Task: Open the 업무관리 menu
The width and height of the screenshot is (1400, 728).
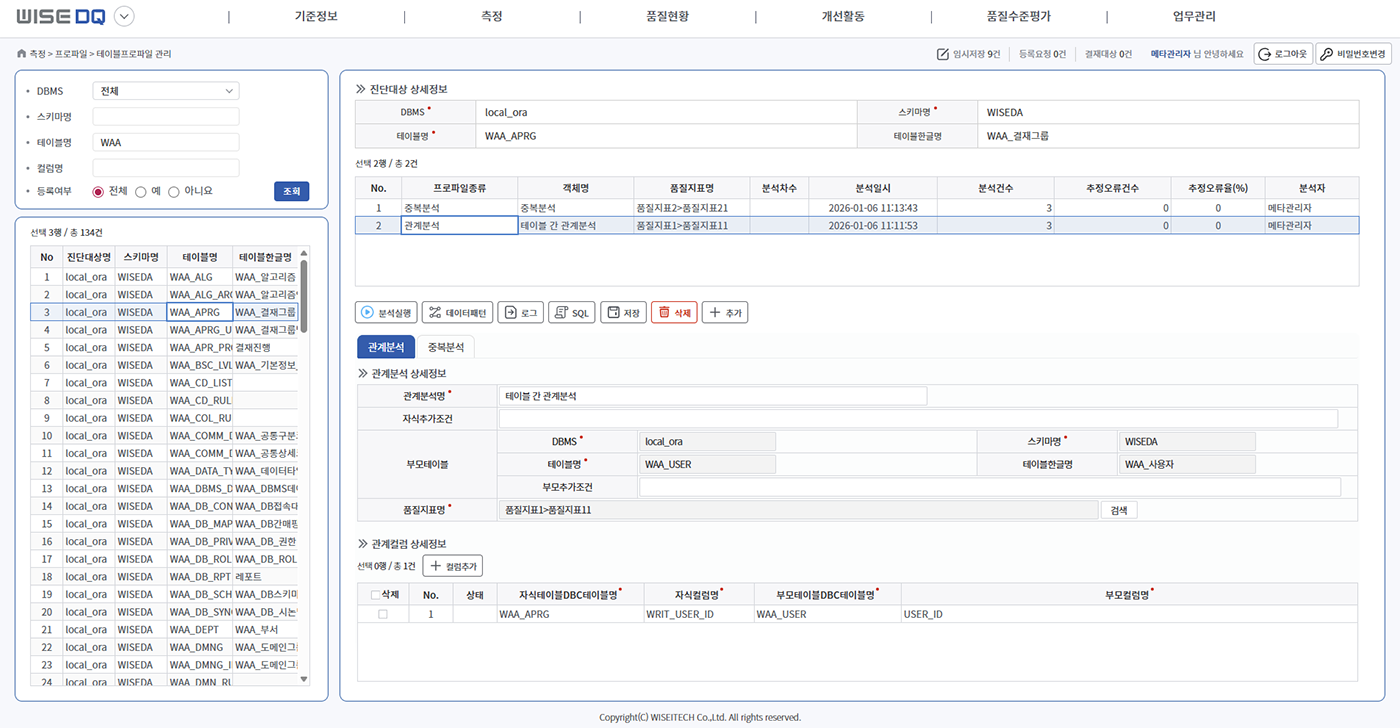Action: (1194, 17)
